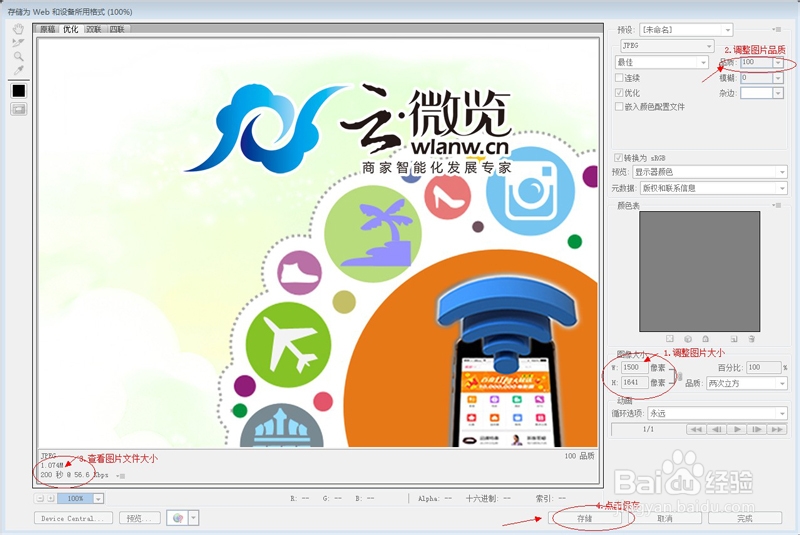Switch to the 四联 tab

[x=117, y=30]
